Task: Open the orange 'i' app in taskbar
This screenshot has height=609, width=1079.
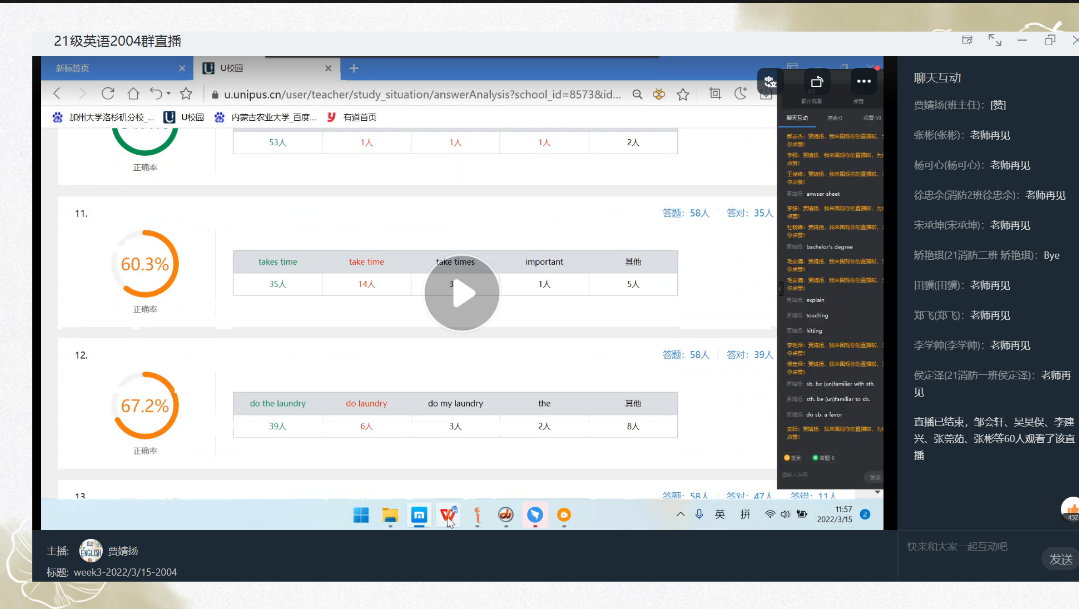Action: pos(477,515)
